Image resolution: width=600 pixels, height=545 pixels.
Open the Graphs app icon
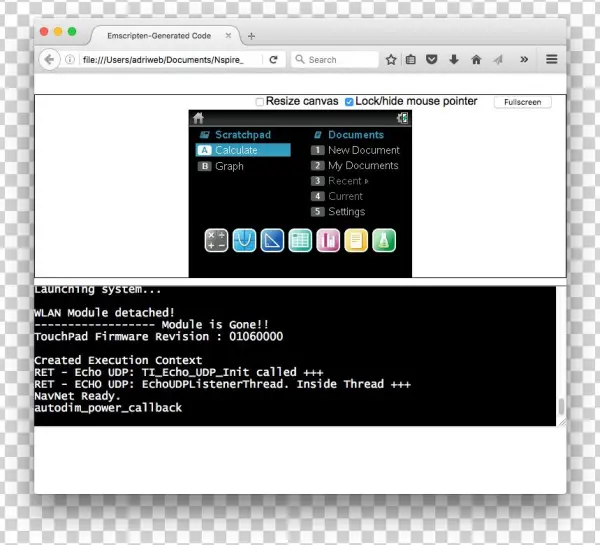tap(244, 241)
